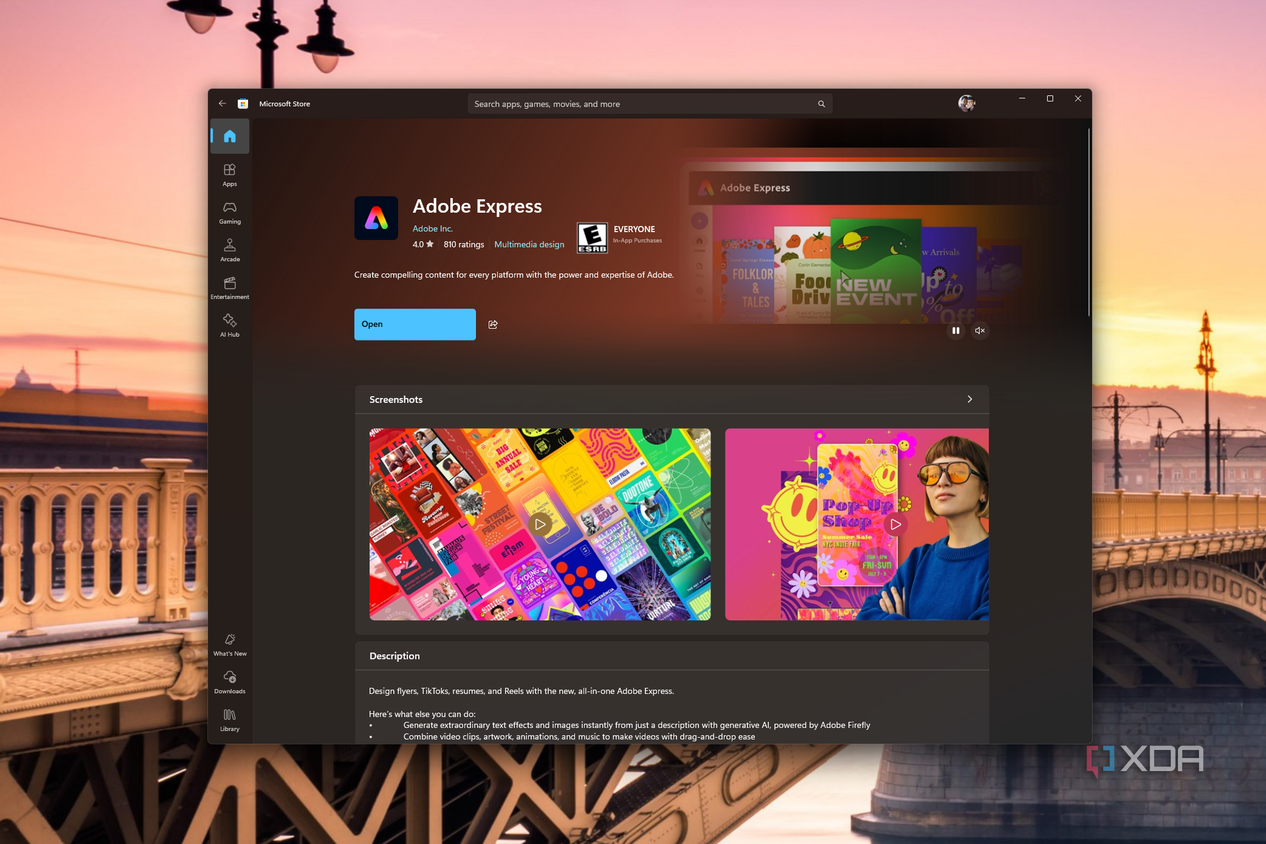
Task: Open the Apps section in sidebar
Action: coord(230,175)
